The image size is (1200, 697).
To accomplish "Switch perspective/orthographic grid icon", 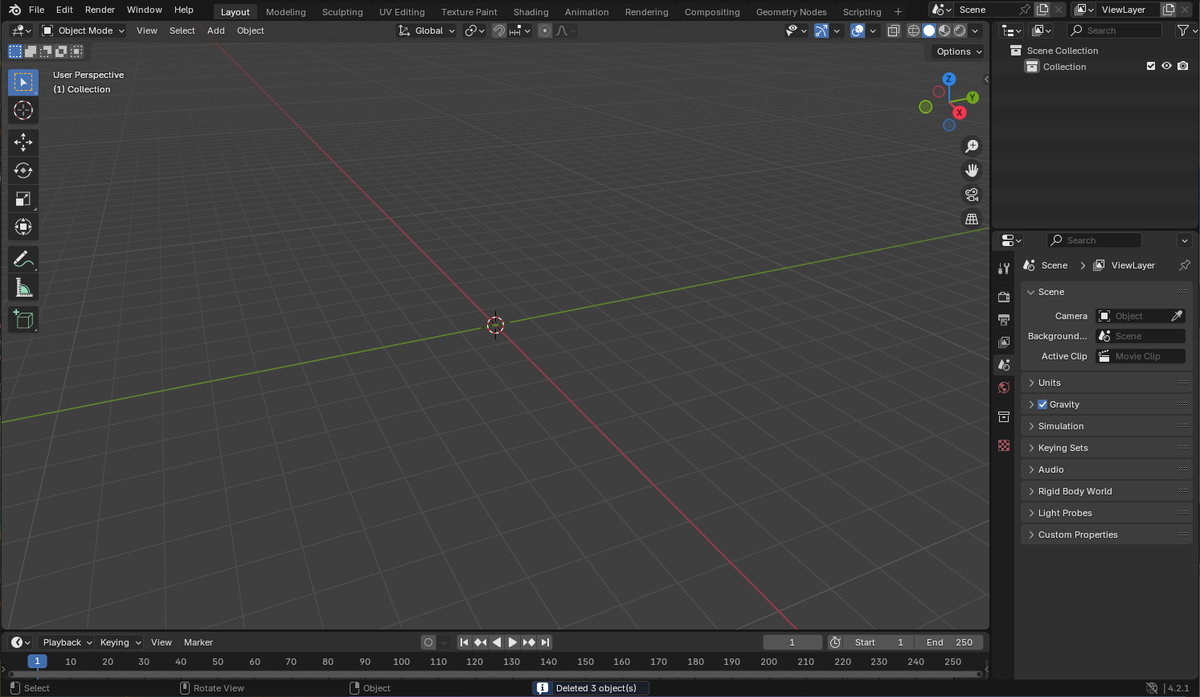I will (971, 218).
